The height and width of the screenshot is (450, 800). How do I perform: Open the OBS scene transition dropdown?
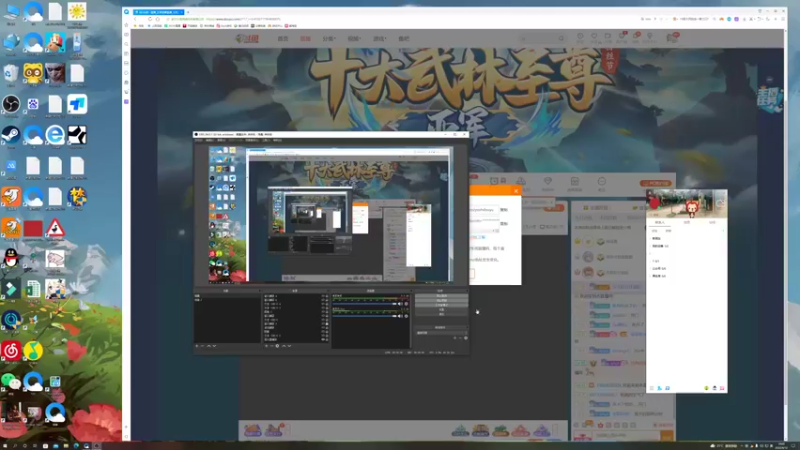click(x=440, y=333)
